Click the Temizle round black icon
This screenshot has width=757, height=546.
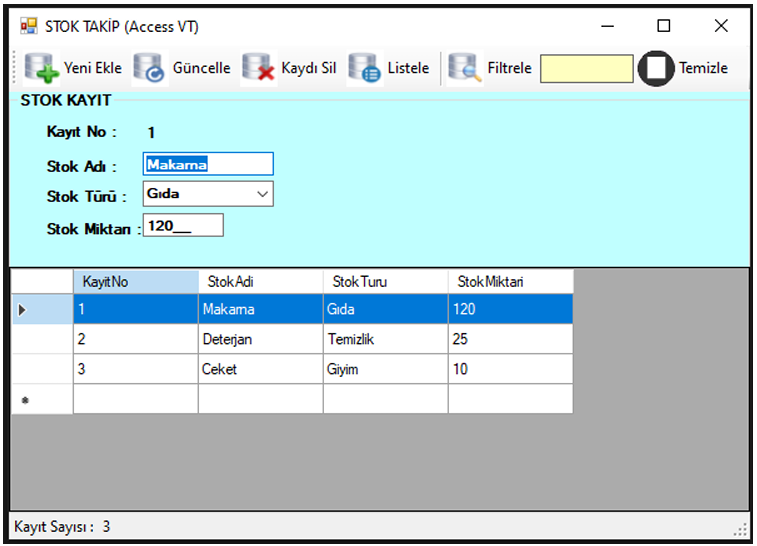pyautogui.click(x=656, y=68)
